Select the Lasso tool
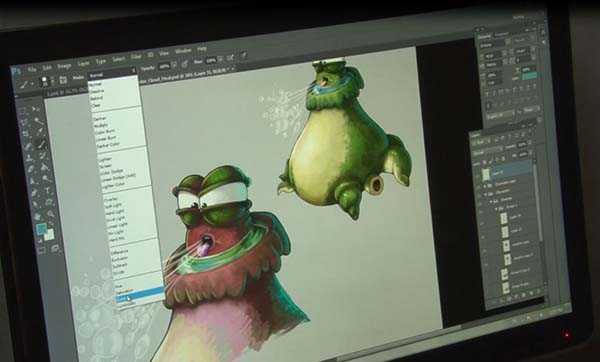Image resolution: width=600 pixels, height=362 pixels. (24, 122)
